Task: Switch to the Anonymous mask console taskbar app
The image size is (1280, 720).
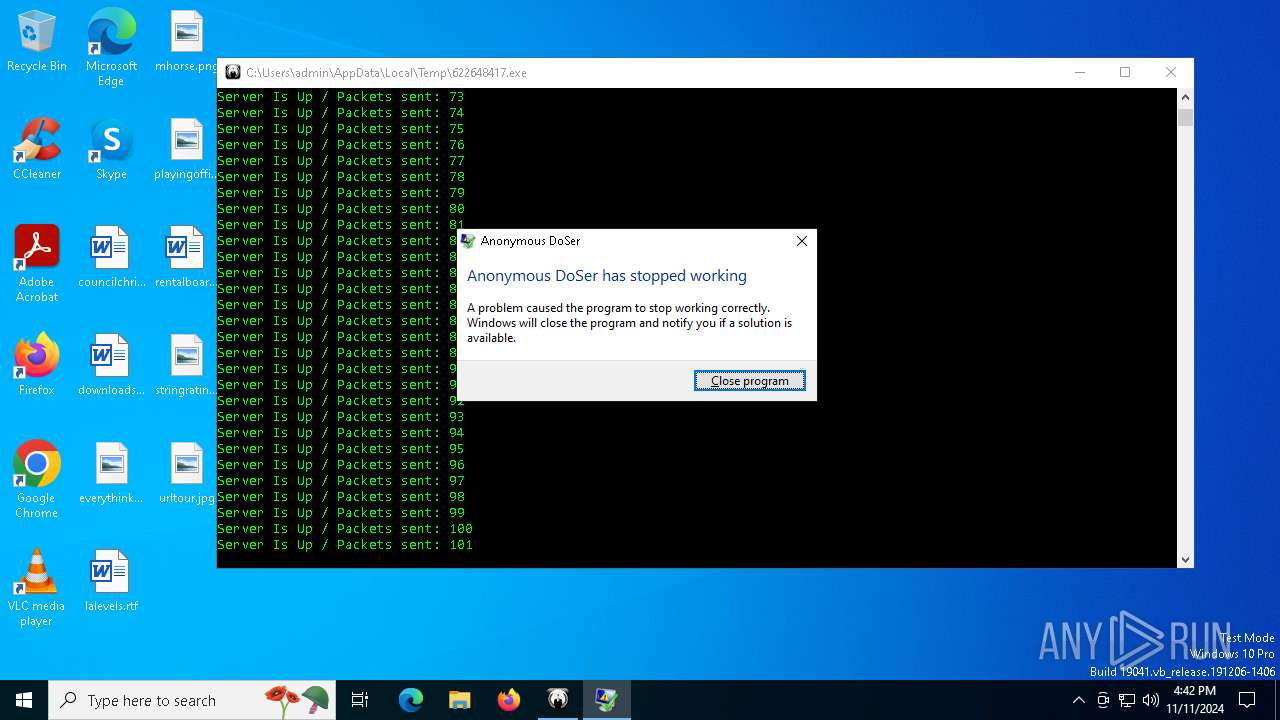Action: [x=558, y=700]
